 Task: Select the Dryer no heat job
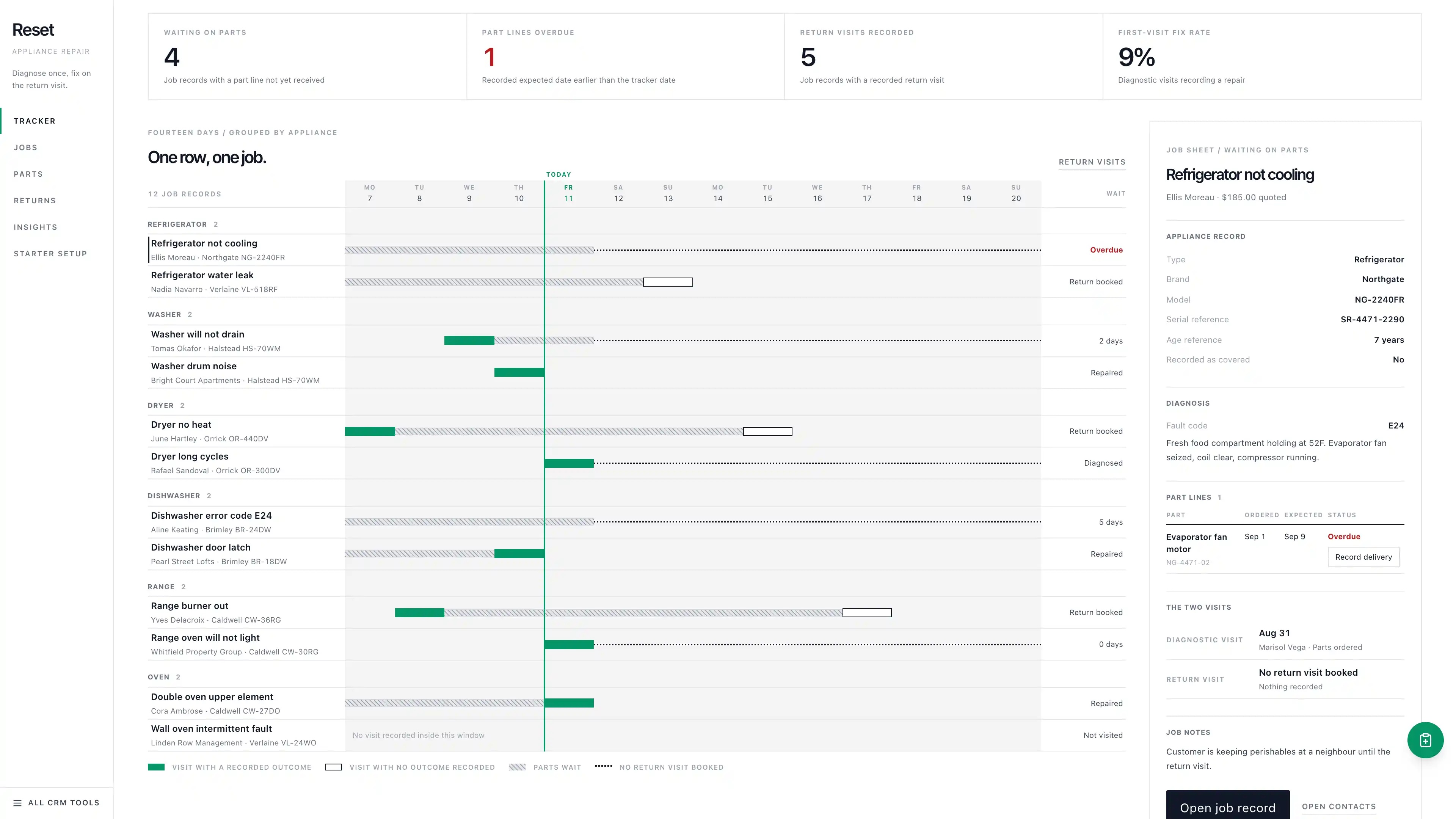(x=637, y=431)
